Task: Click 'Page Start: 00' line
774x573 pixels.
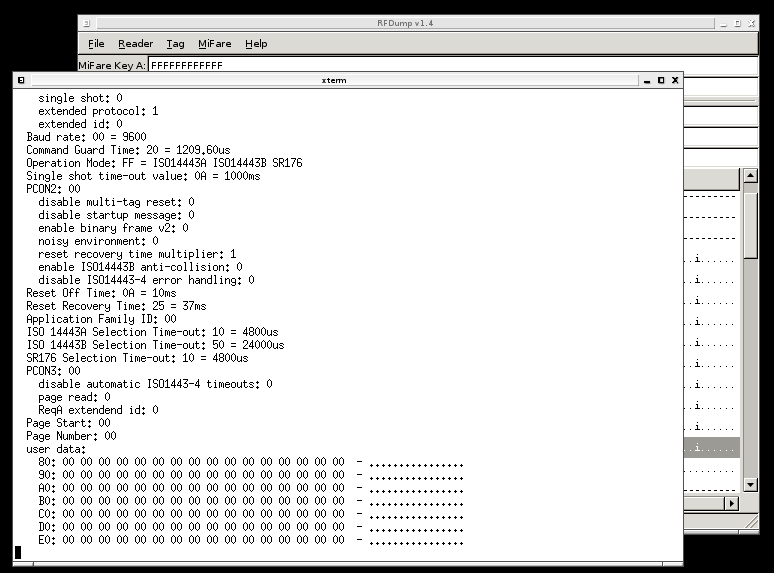Action: [x=69, y=422]
